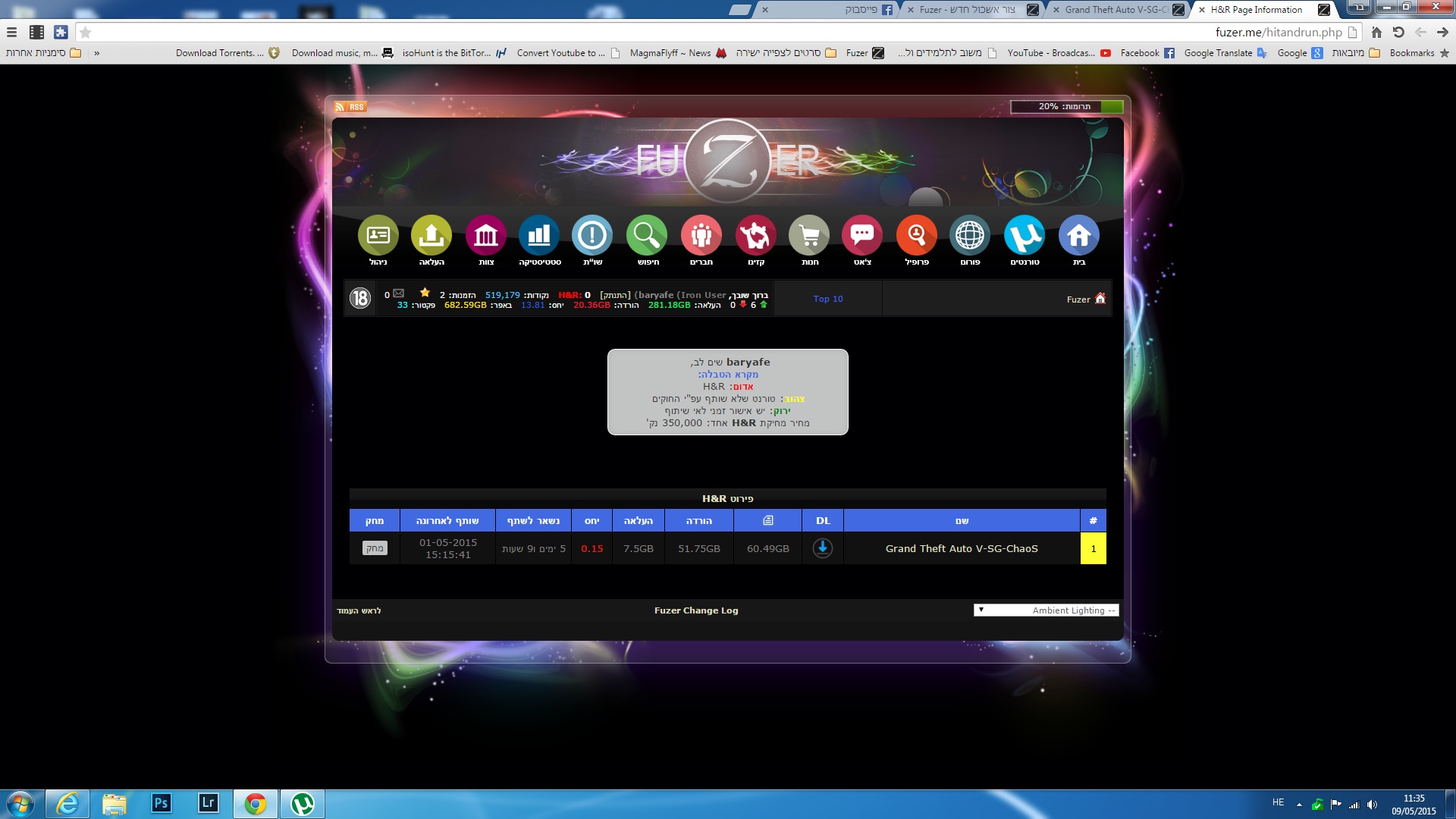Open uTorrent from taskbar
The height and width of the screenshot is (819, 1456).
coord(303,804)
